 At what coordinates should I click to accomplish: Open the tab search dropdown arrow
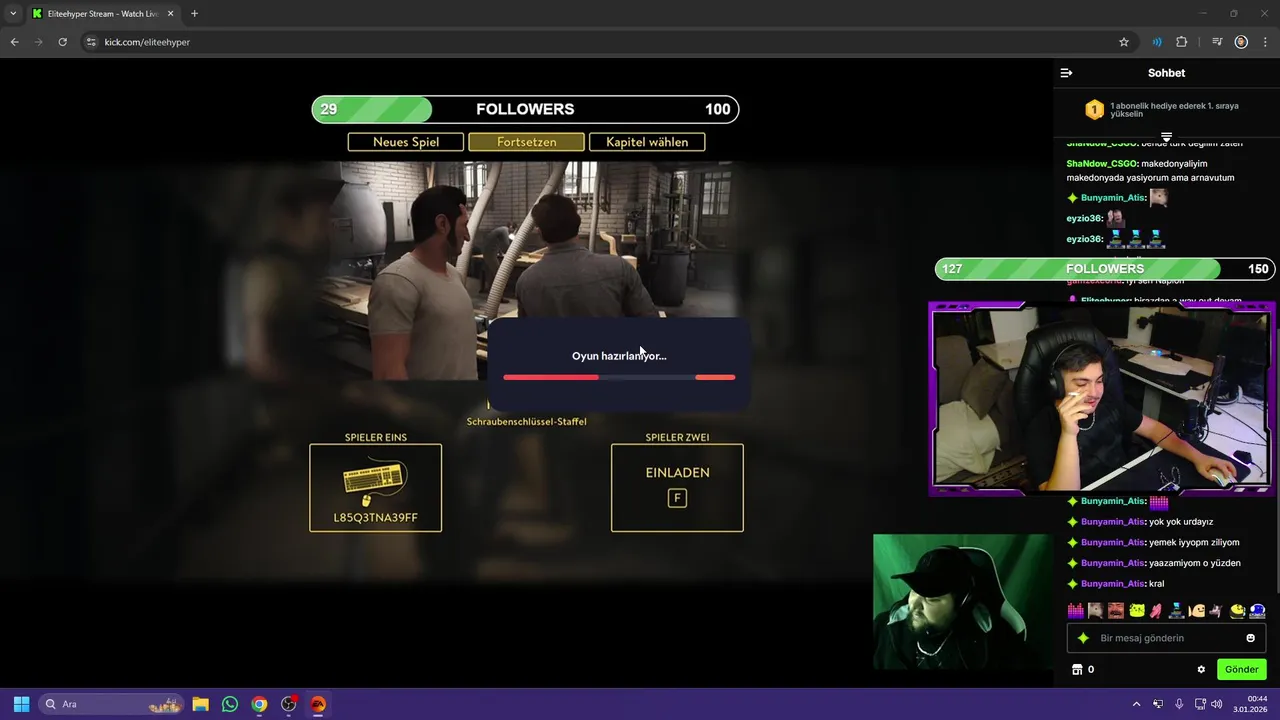(x=13, y=14)
